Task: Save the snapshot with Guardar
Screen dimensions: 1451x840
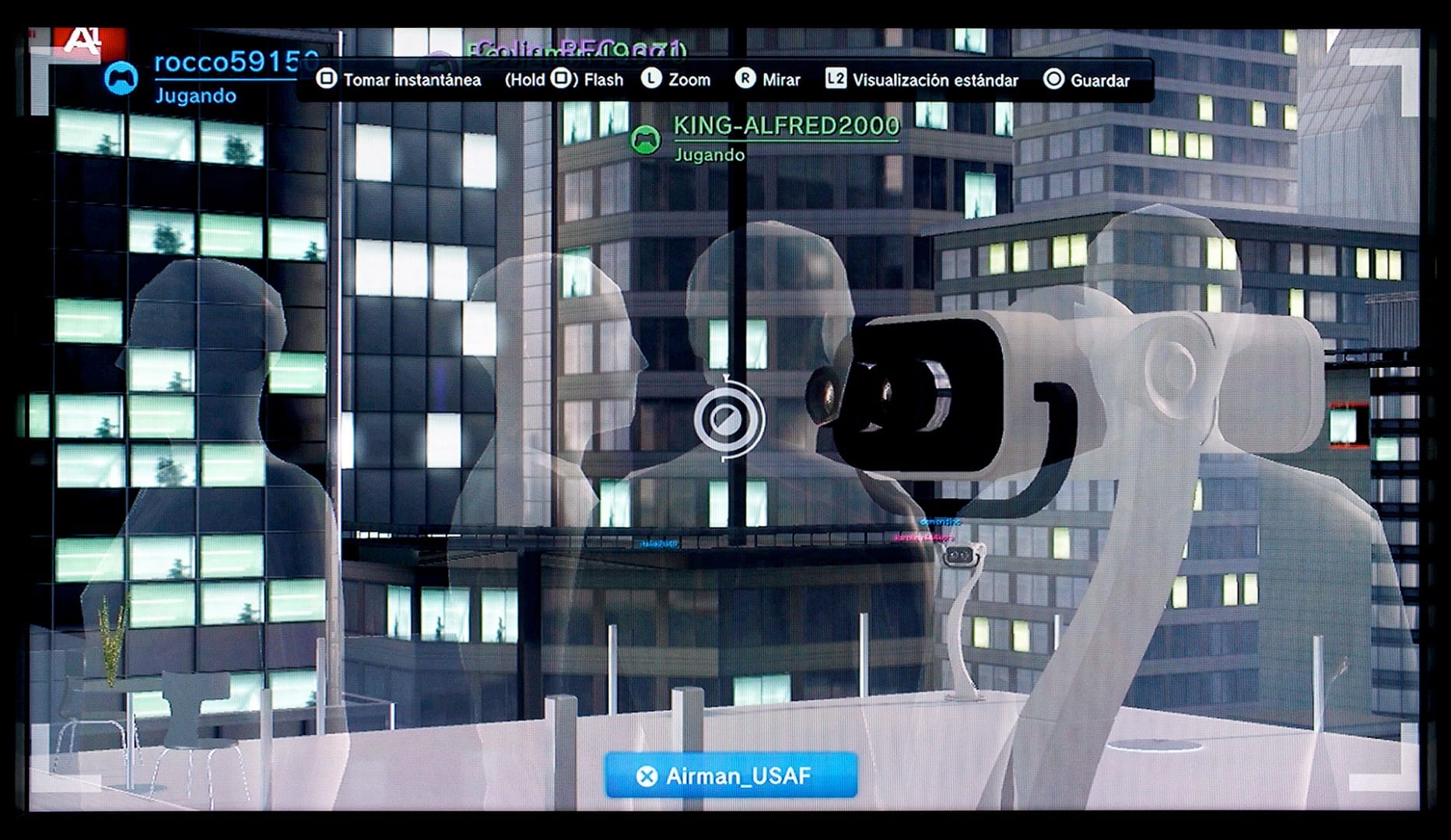Action: 1100,80
